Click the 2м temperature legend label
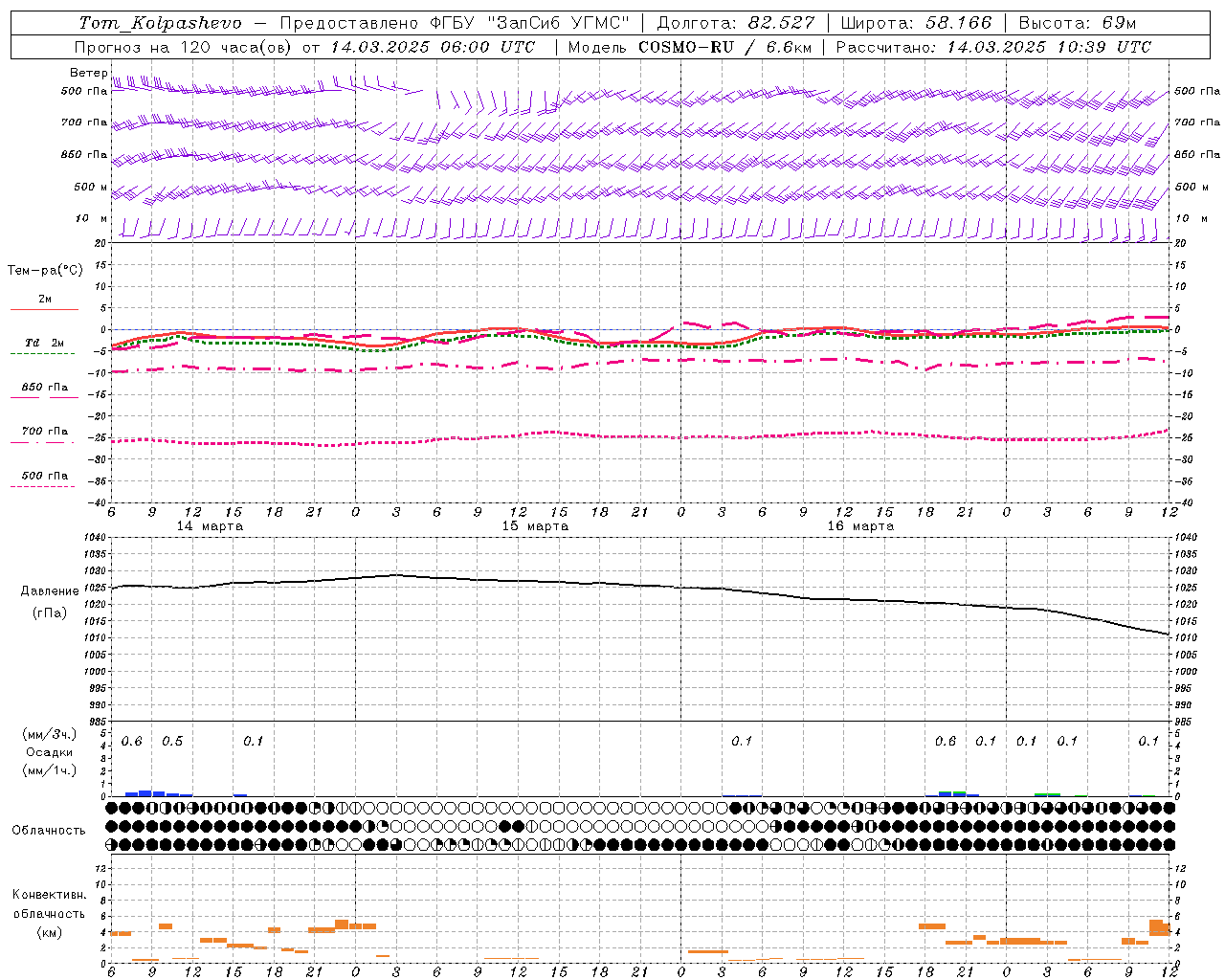 coord(45,299)
